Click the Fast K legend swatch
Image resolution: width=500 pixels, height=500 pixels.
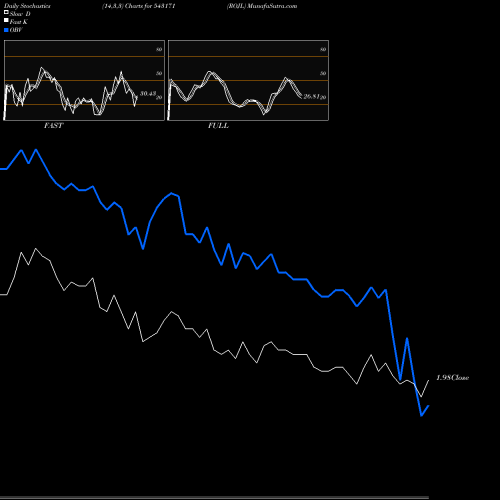(x=6, y=21)
